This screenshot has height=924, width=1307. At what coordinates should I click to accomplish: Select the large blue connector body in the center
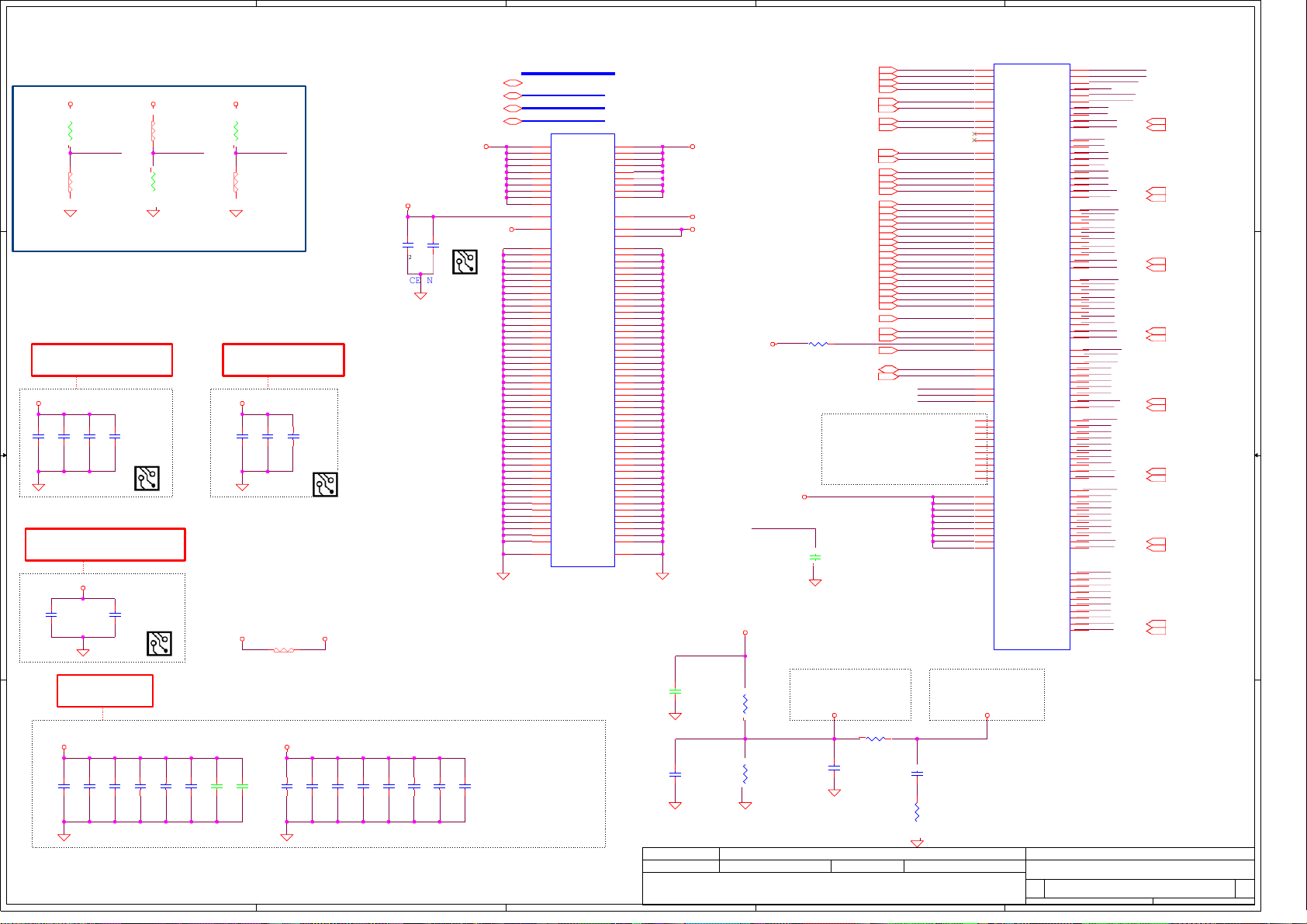coord(583,349)
